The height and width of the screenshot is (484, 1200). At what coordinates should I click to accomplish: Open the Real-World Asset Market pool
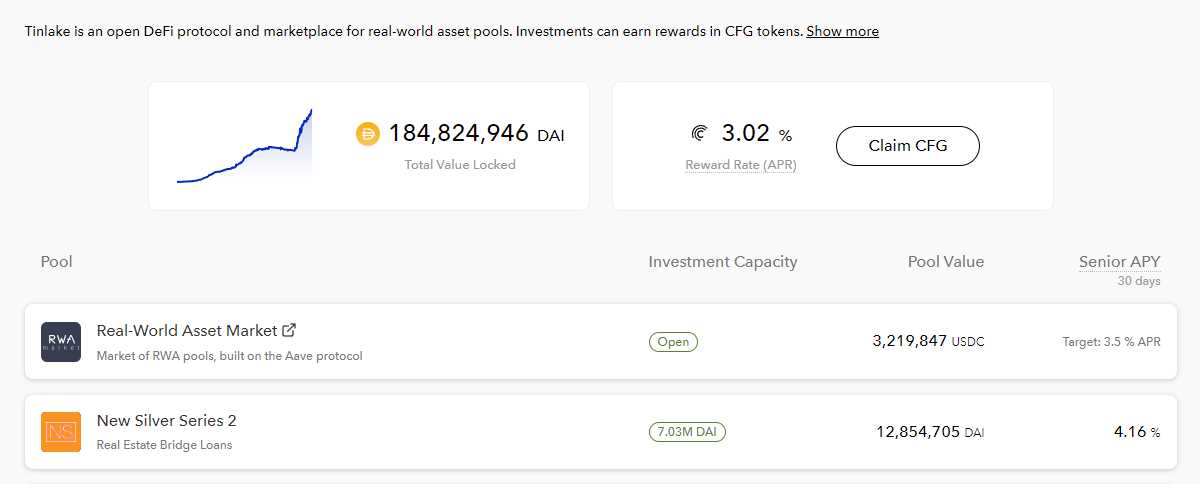(x=188, y=330)
